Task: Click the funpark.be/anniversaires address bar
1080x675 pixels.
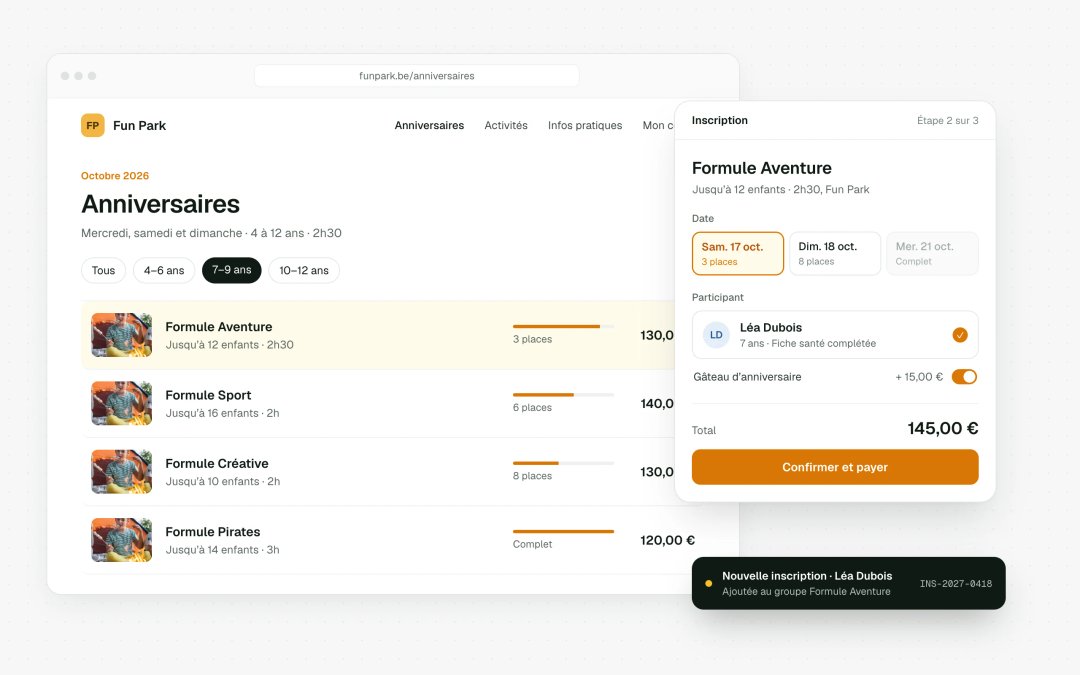Action: (417, 76)
